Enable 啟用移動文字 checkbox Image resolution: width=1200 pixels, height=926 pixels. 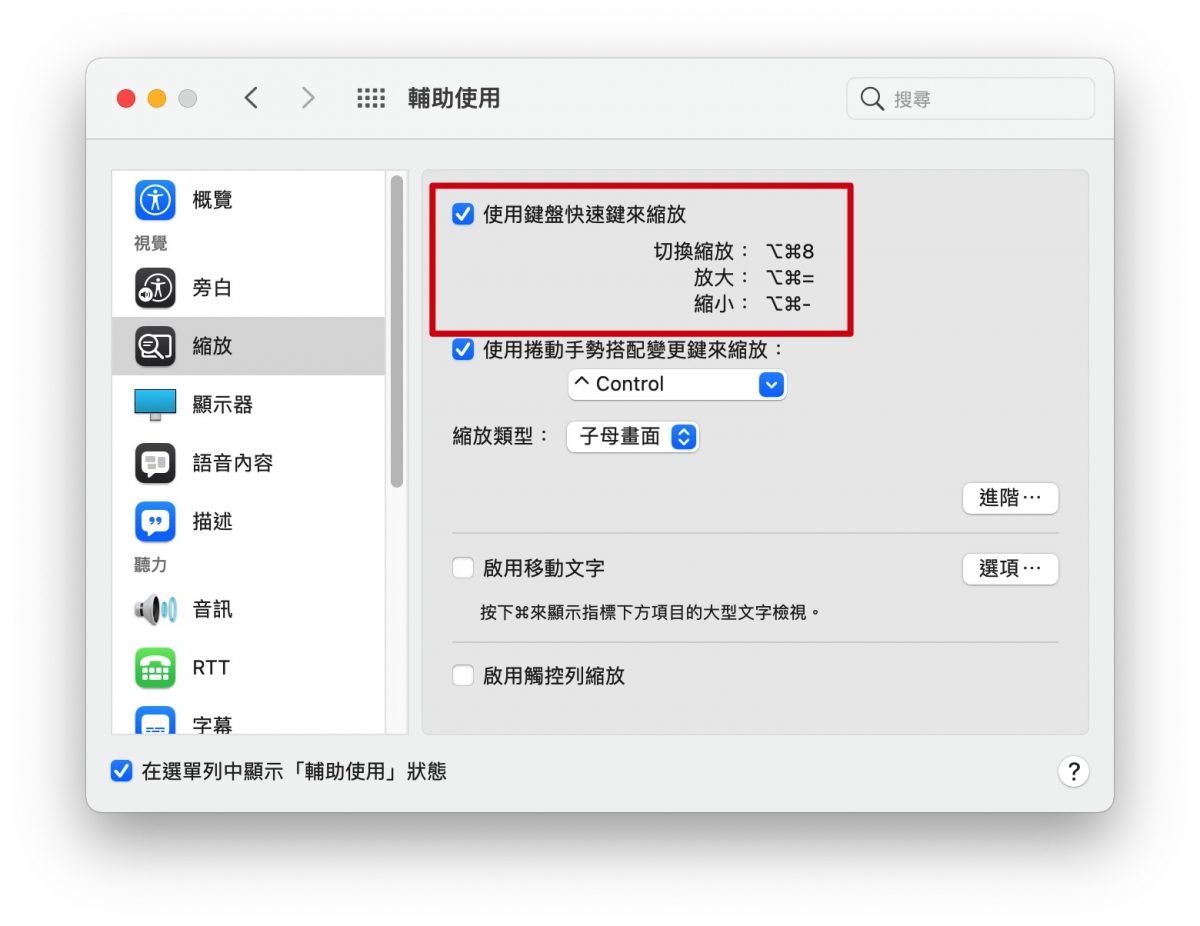pyautogui.click(x=462, y=568)
